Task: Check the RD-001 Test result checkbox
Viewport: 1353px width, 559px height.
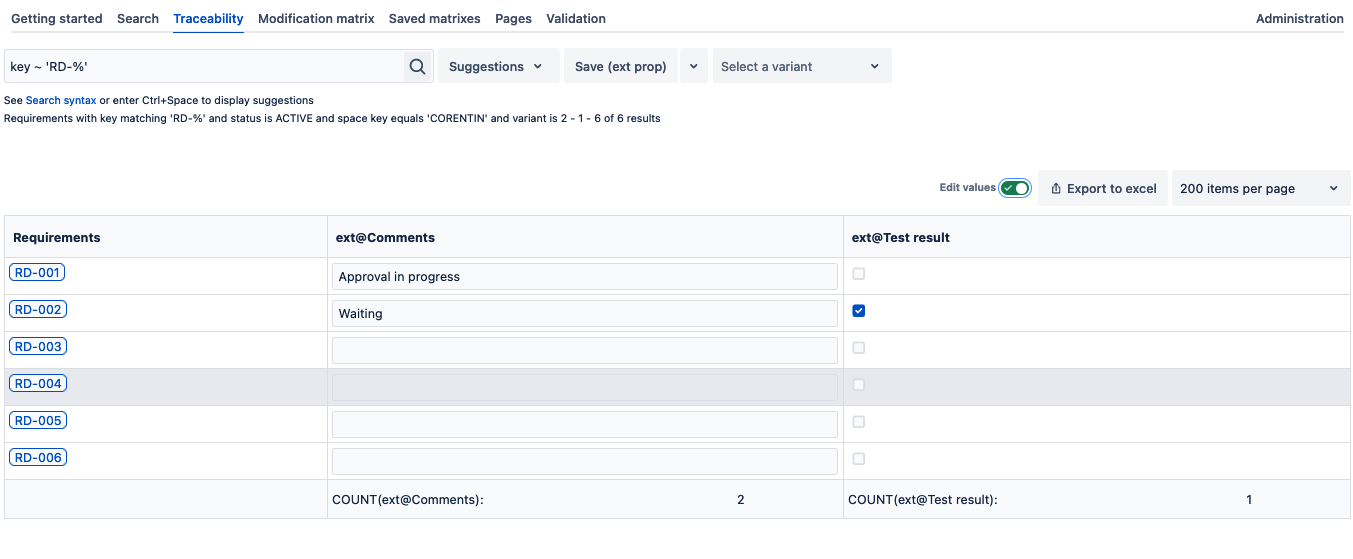Action: point(858,274)
